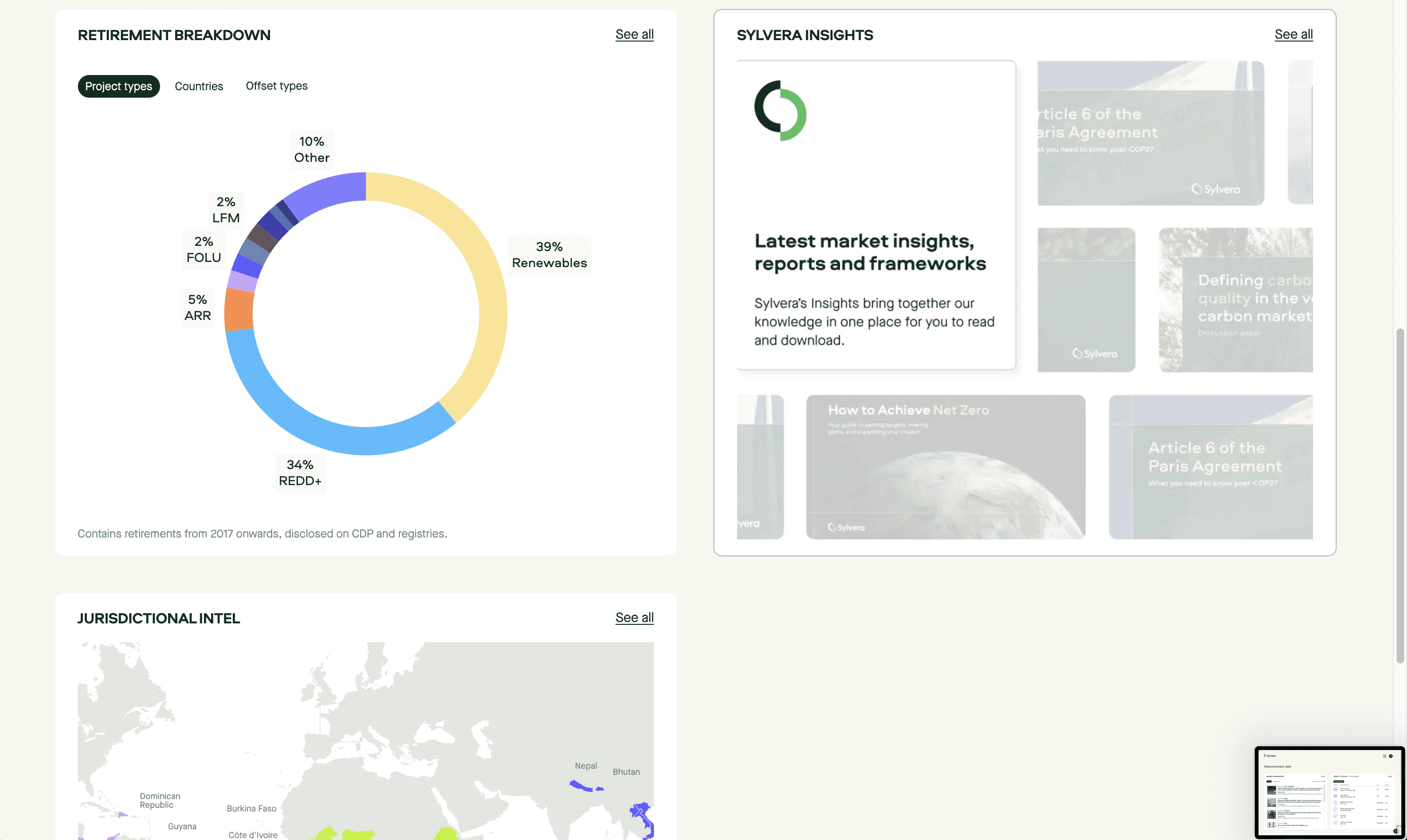
Task: Click the Latest market insights card
Action: click(876, 215)
